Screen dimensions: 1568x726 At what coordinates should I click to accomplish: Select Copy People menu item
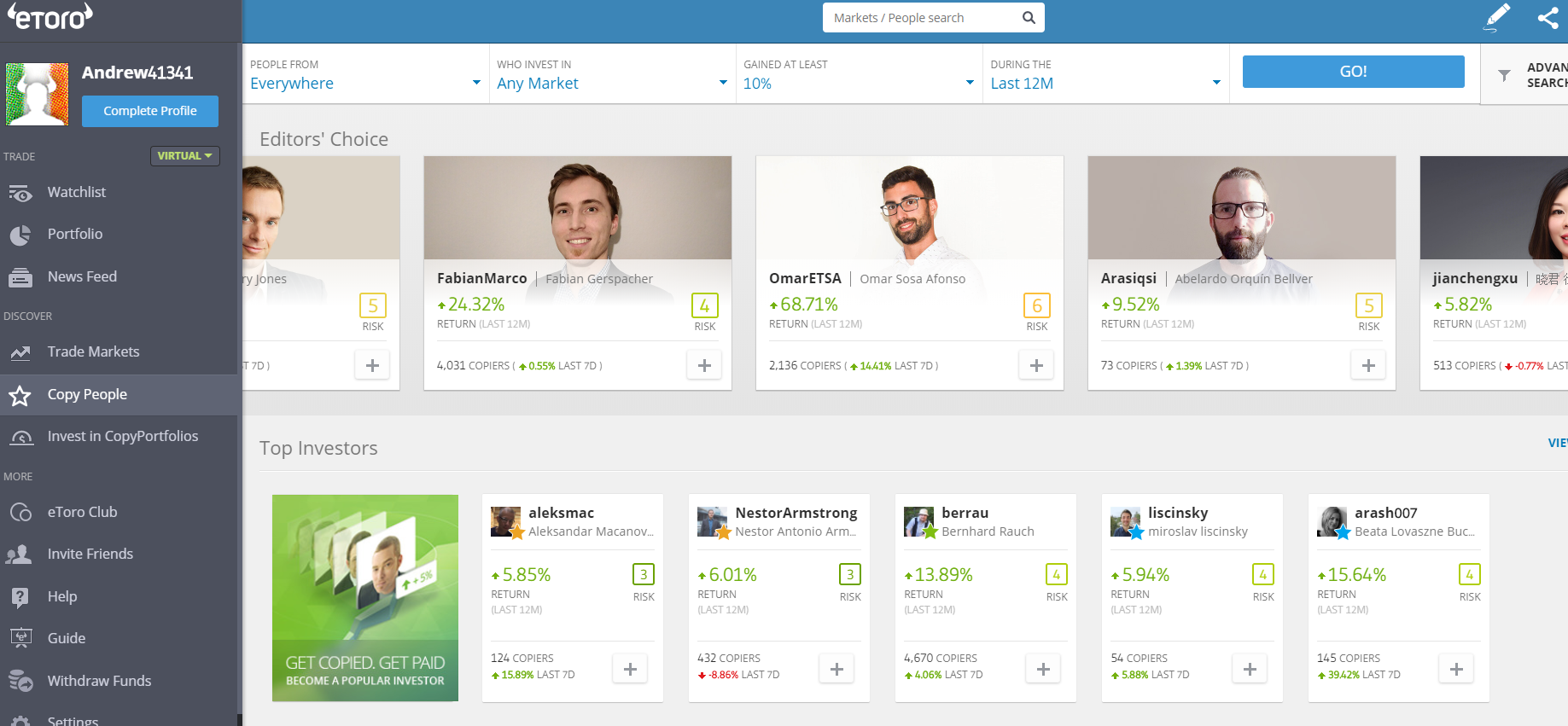click(119, 395)
